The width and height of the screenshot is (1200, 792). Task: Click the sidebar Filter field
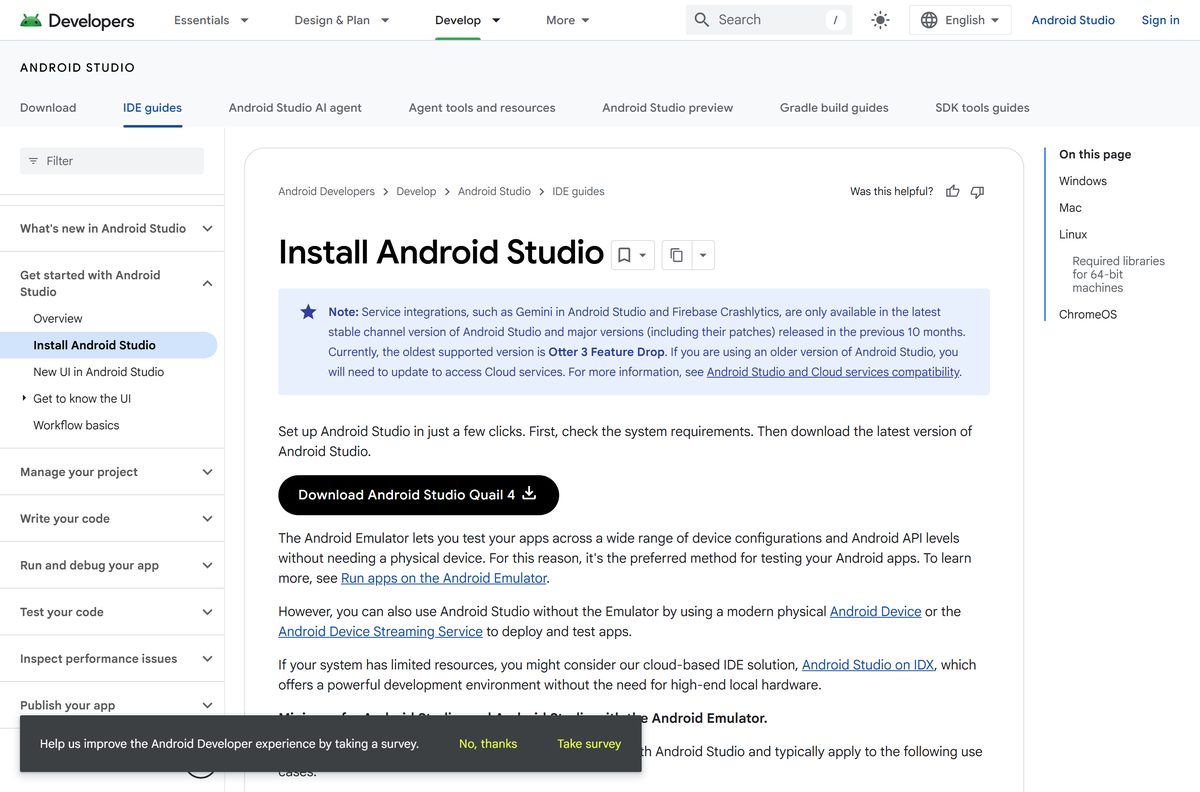tap(112, 161)
